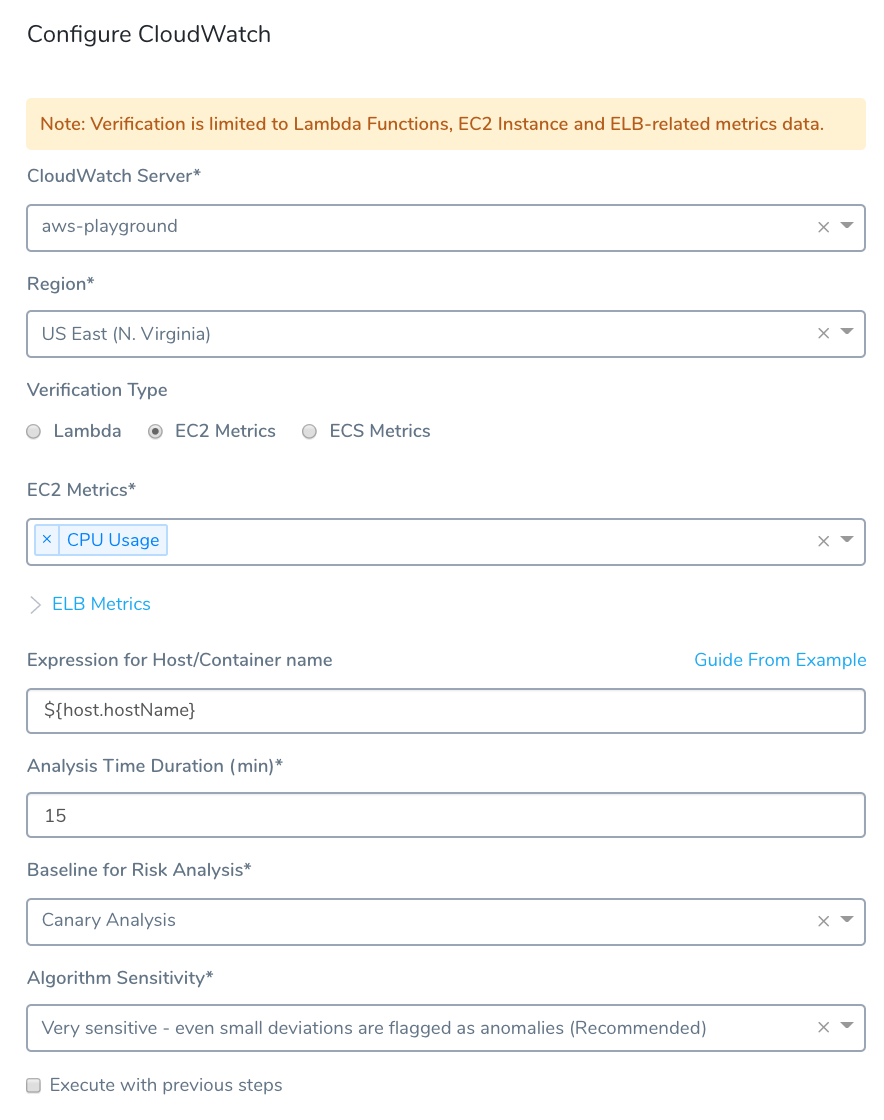Select the Lambda verification type radio button

tap(34, 431)
